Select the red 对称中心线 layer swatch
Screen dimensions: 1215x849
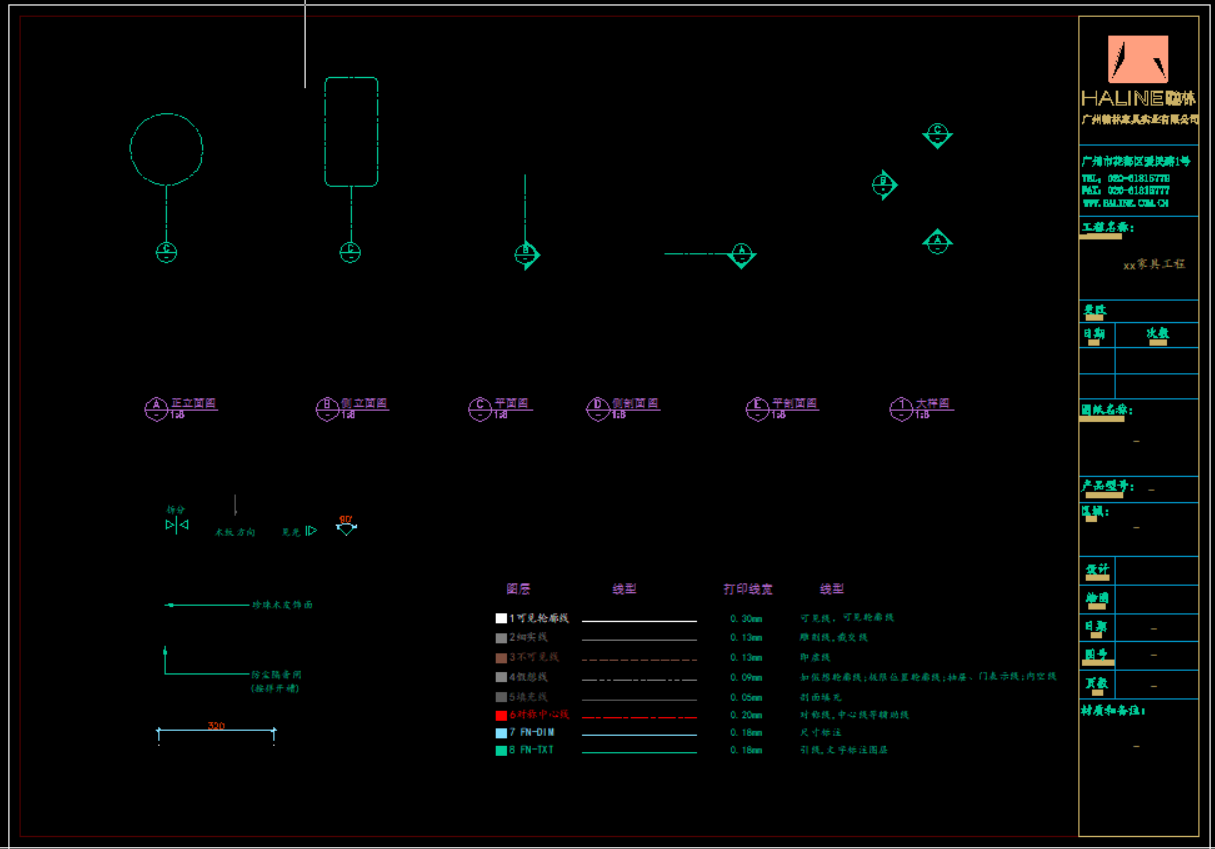click(x=501, y=716)
